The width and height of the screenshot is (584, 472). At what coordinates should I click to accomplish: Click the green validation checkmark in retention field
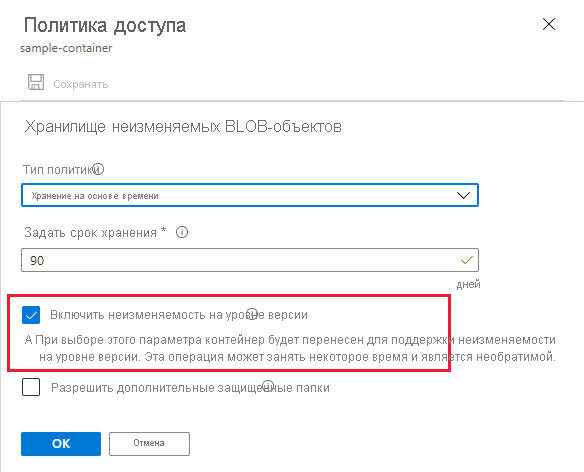click(x=467, y=260)
